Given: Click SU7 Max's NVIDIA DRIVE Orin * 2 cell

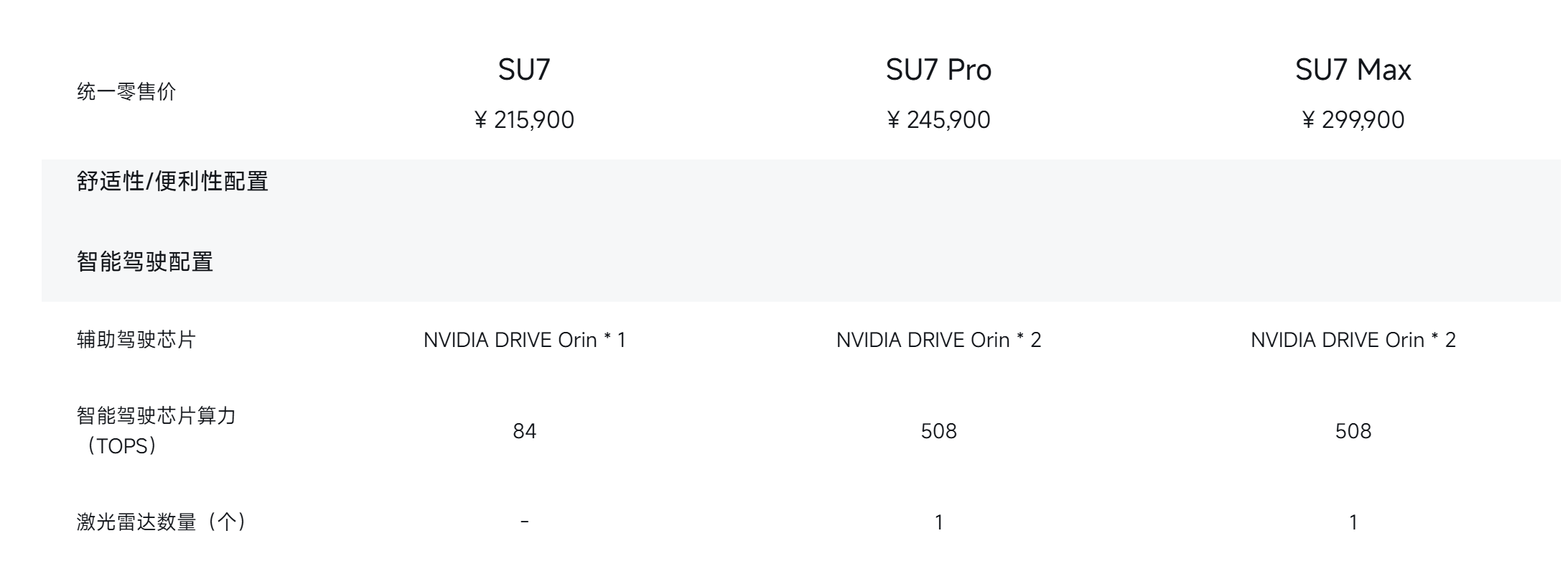Looking at the screenshot, I should (1353, 340).
